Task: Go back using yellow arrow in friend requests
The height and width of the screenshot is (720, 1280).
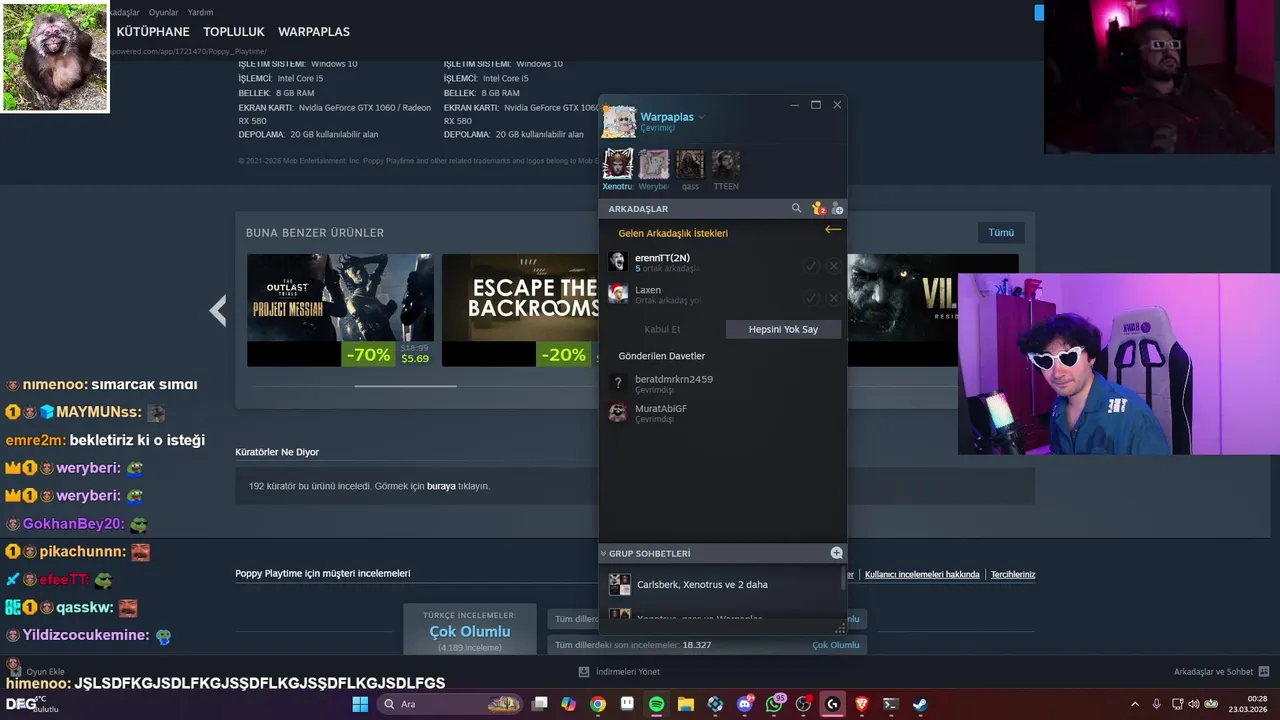Action: tap(833, 230)
